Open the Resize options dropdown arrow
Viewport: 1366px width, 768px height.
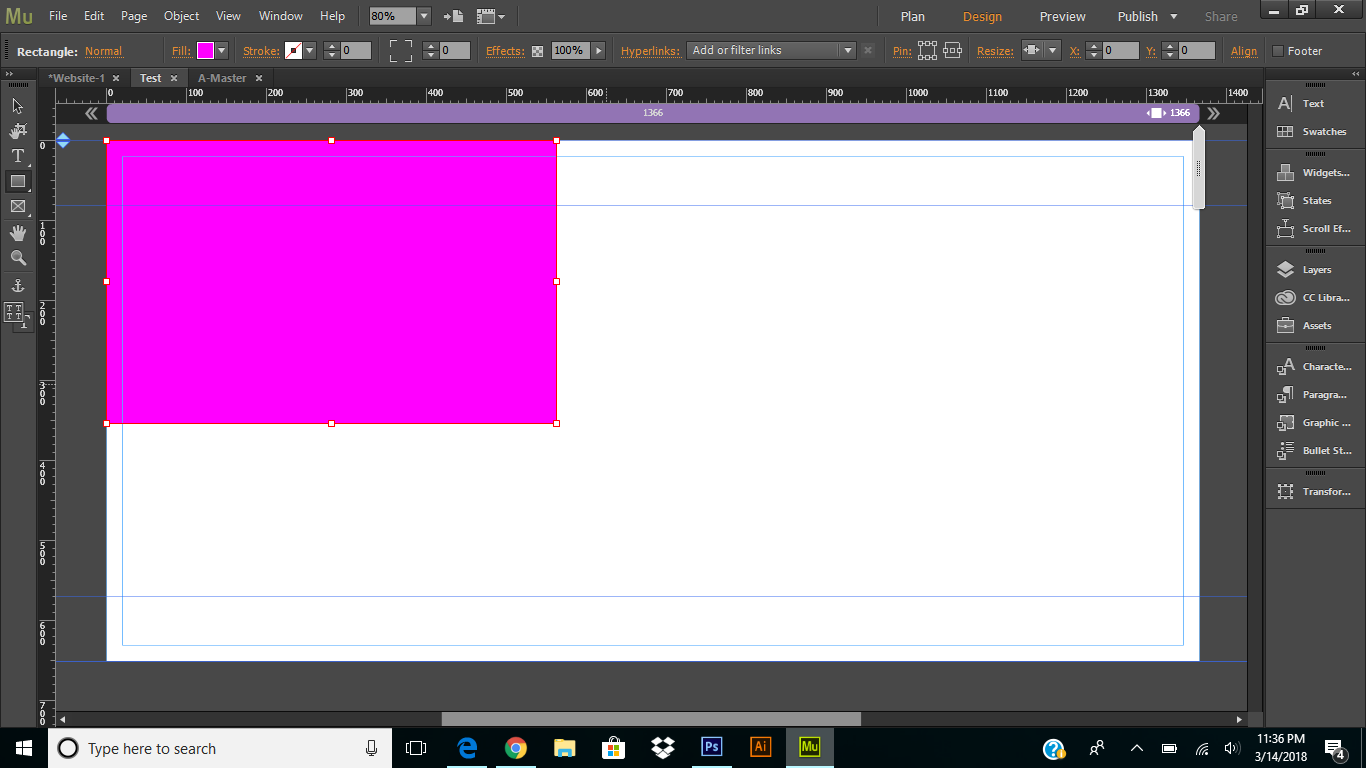[x=1054, y=50]
